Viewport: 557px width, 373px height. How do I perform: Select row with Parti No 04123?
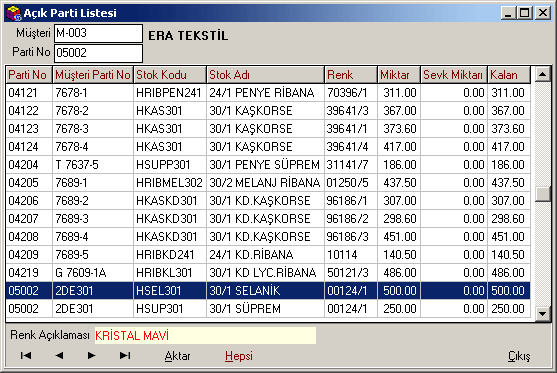click(x=268, y=129)
